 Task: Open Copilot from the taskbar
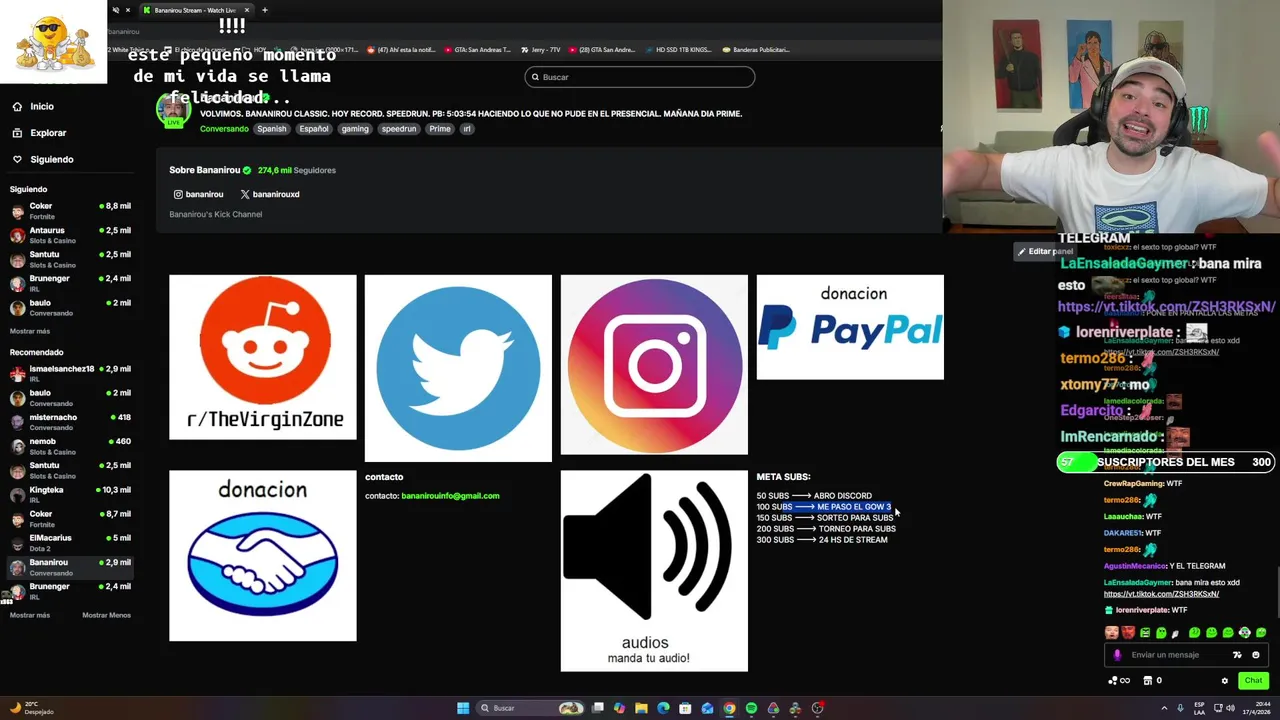tap(619, 708)
